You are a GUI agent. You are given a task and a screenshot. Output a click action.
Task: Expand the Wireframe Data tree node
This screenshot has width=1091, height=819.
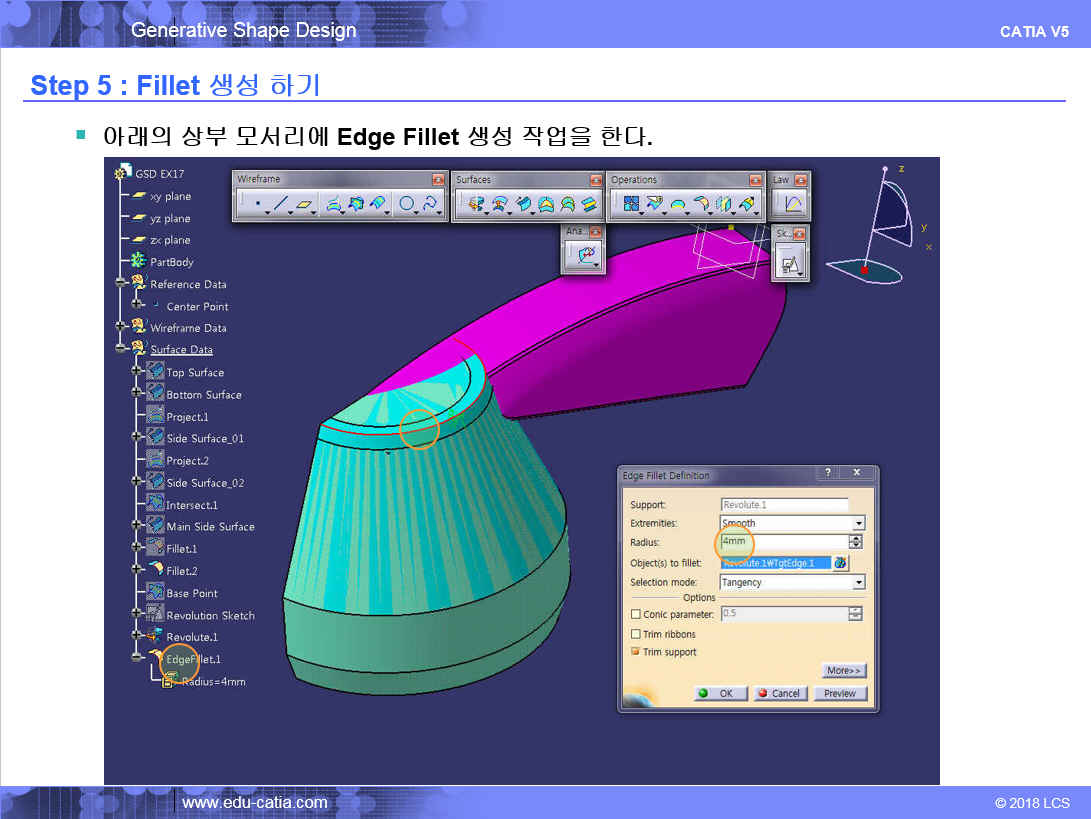(x=122, y=327)
